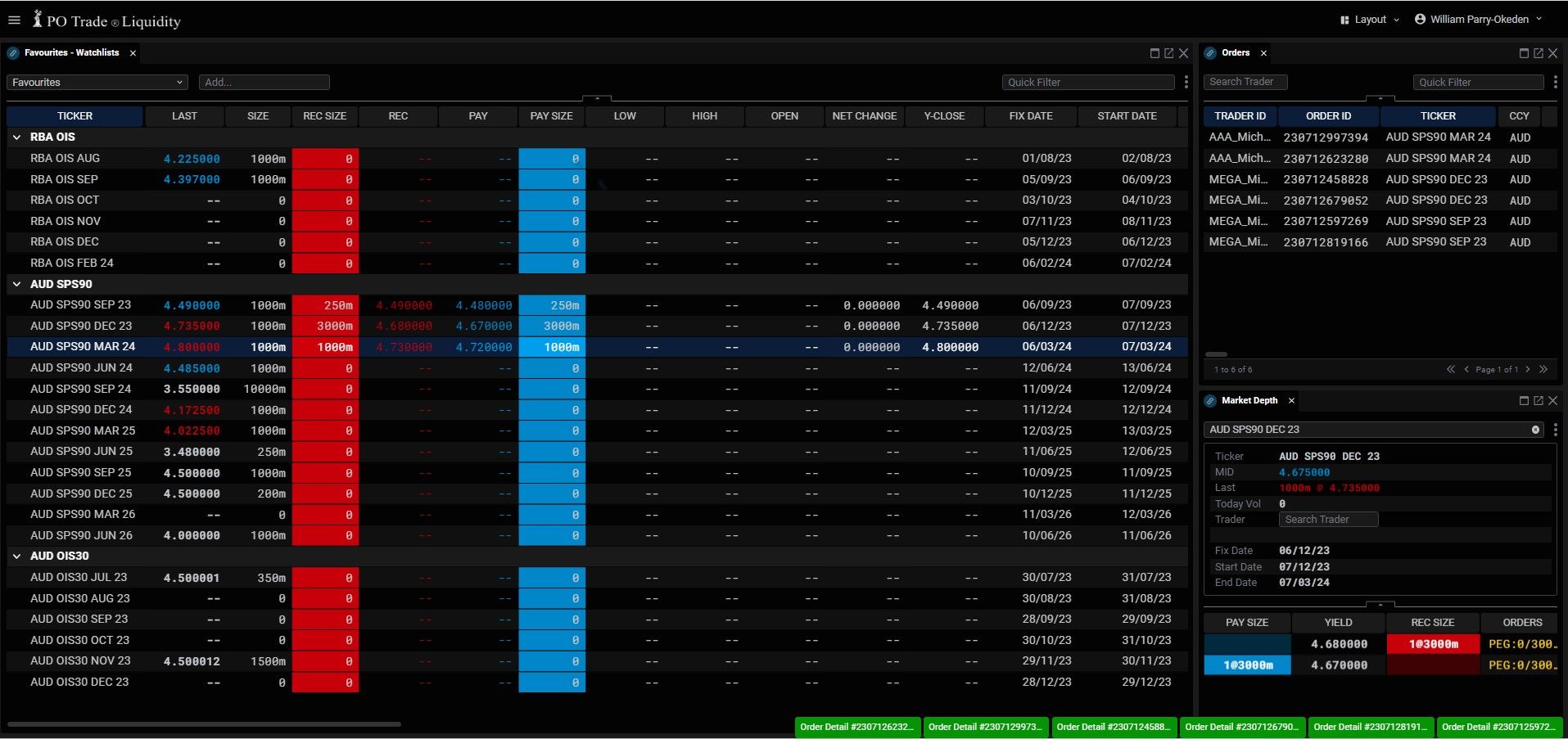
Task: Click the link icon on the Favourites - Watchlists tab
Action: click(x=12, y=52)
